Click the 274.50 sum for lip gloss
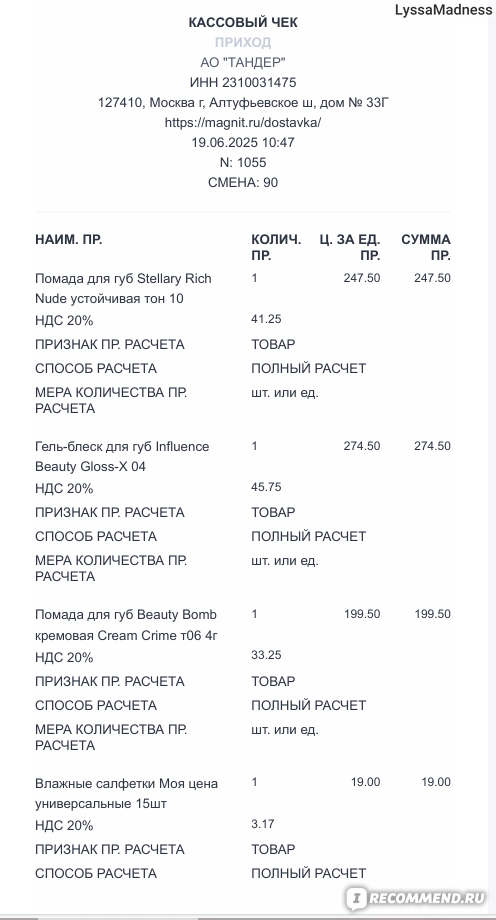This screenshot has width=496, height=920. [x=432, y=446]
